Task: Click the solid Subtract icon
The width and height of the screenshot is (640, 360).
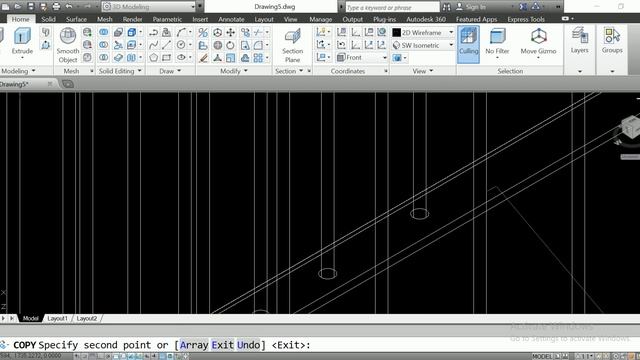Action: [104, 45]
